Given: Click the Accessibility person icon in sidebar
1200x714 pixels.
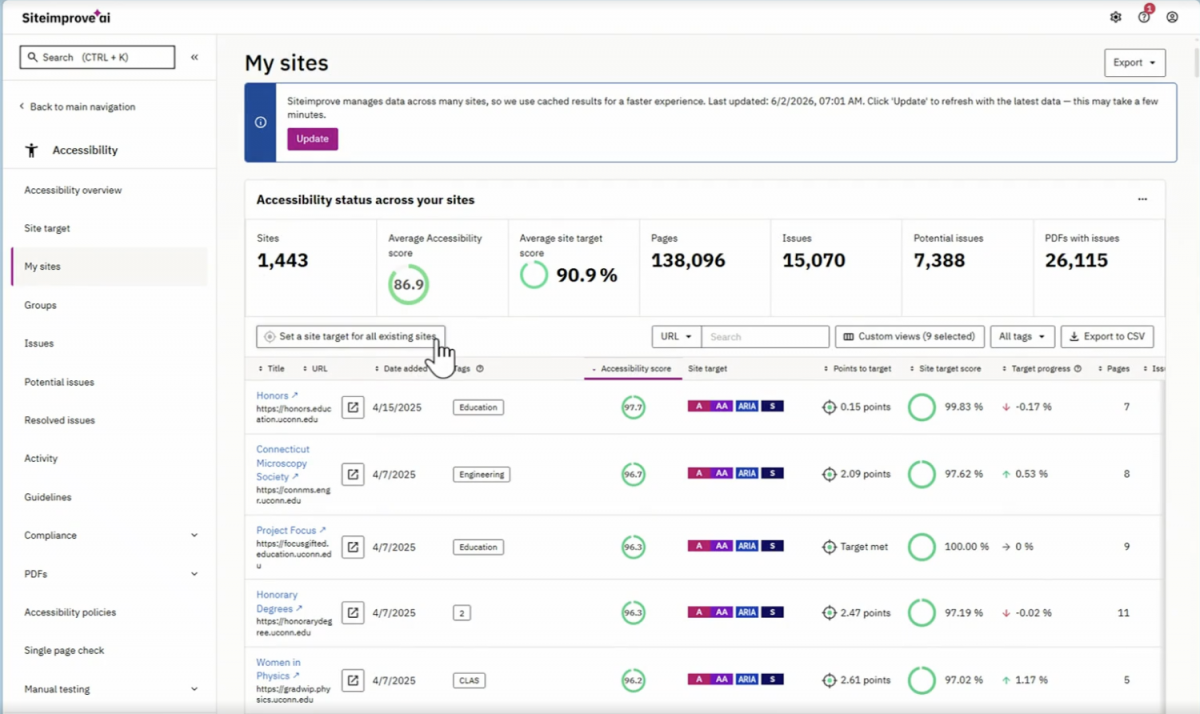Looking at the screenshot, I should (31, 150).
